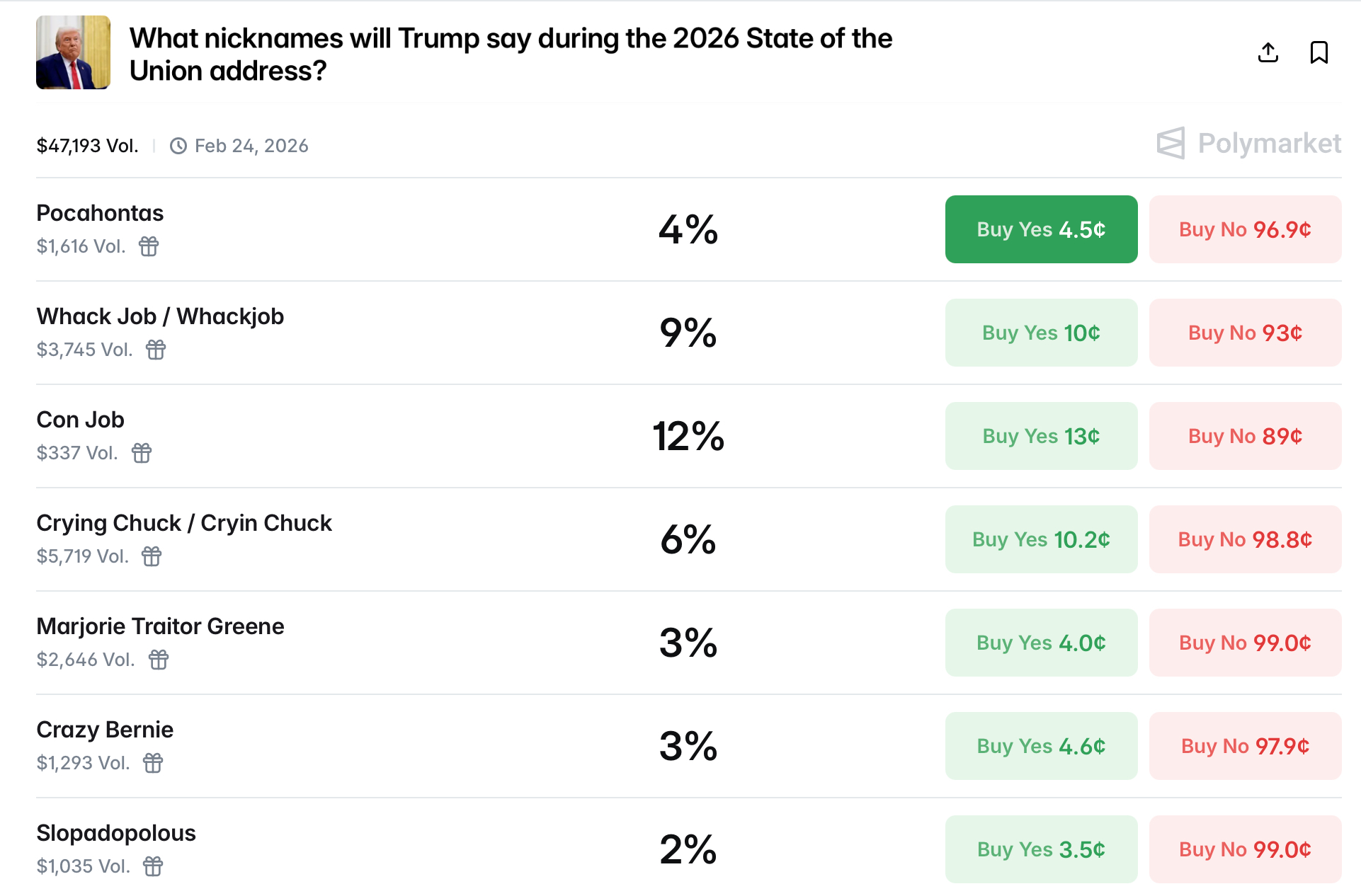Viewport: 1361px width, 896px height.
Task: Click Buy No 97.9¢ for Crazy Bernie
Action: 1245,746
